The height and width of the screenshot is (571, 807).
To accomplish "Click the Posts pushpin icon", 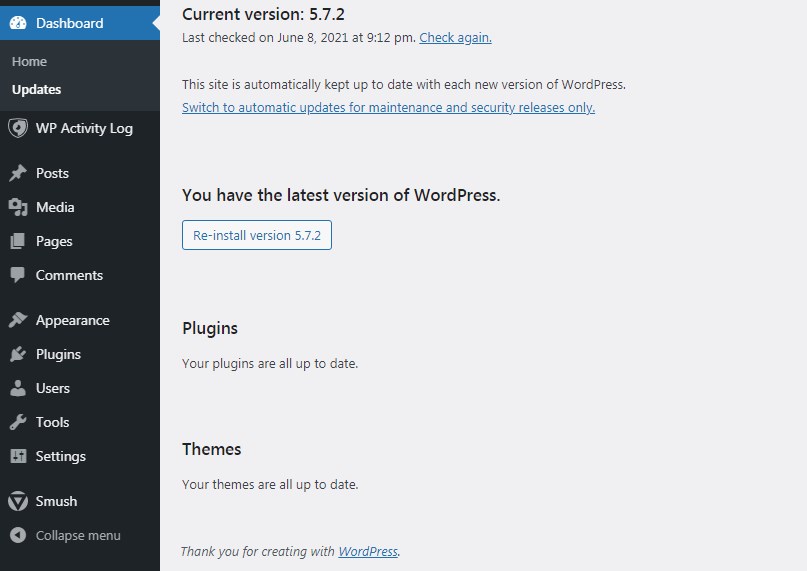I will click(18, 173).
